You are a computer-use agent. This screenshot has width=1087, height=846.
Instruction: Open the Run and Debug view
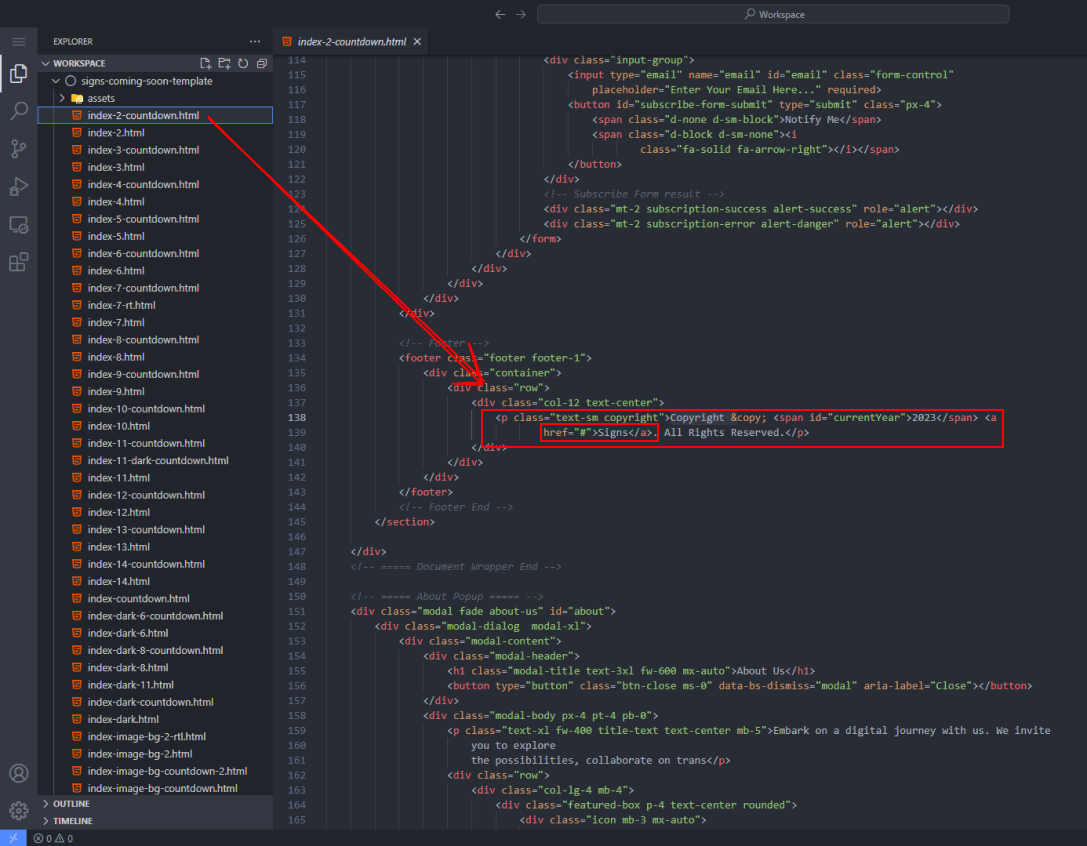[18, 187]
